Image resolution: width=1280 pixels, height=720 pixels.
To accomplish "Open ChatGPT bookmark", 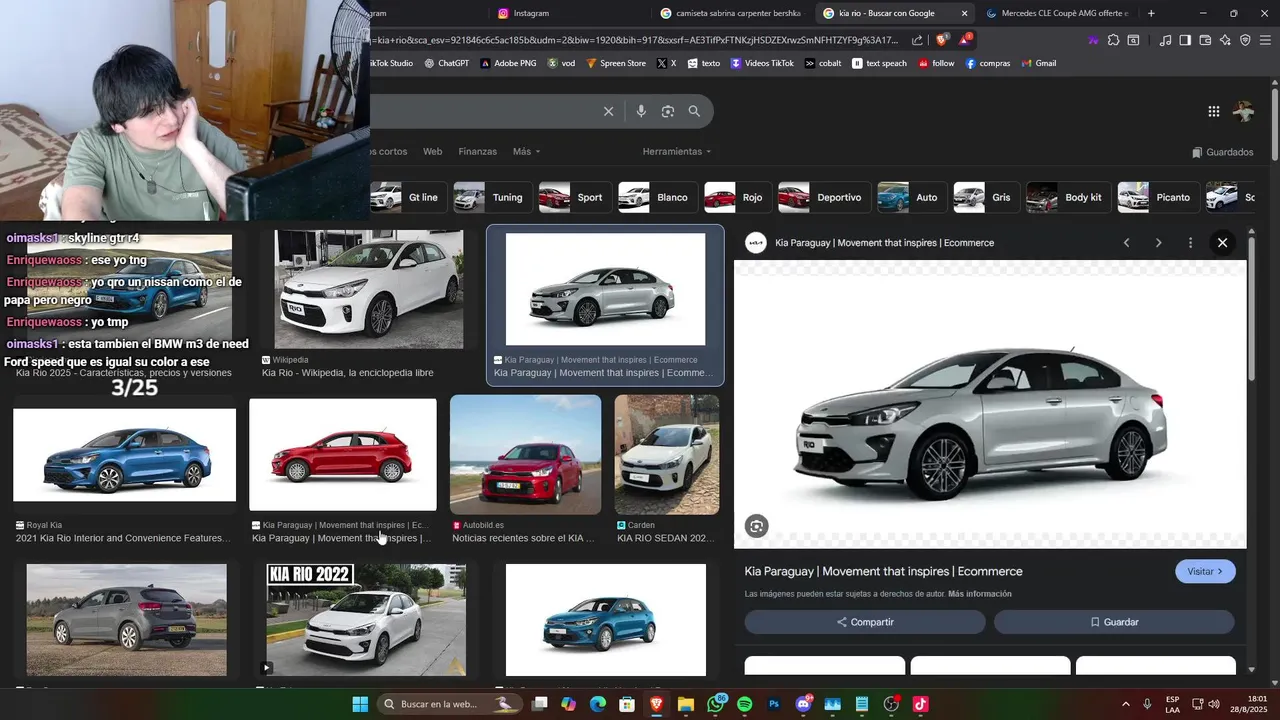I will click(x=446, y=63).
